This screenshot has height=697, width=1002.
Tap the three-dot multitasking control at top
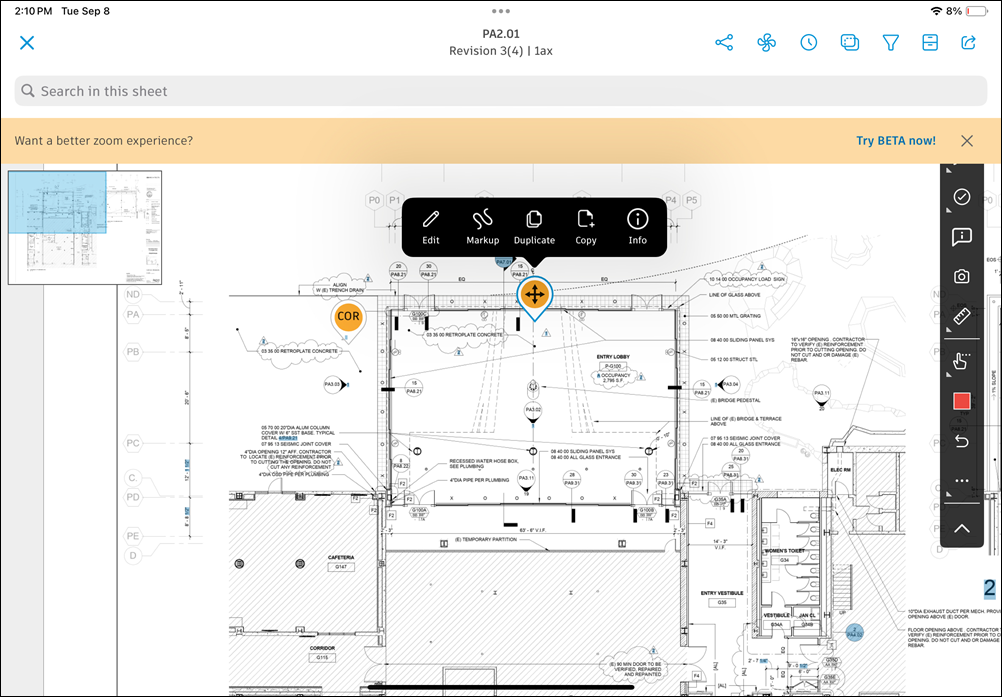[501, 11]
